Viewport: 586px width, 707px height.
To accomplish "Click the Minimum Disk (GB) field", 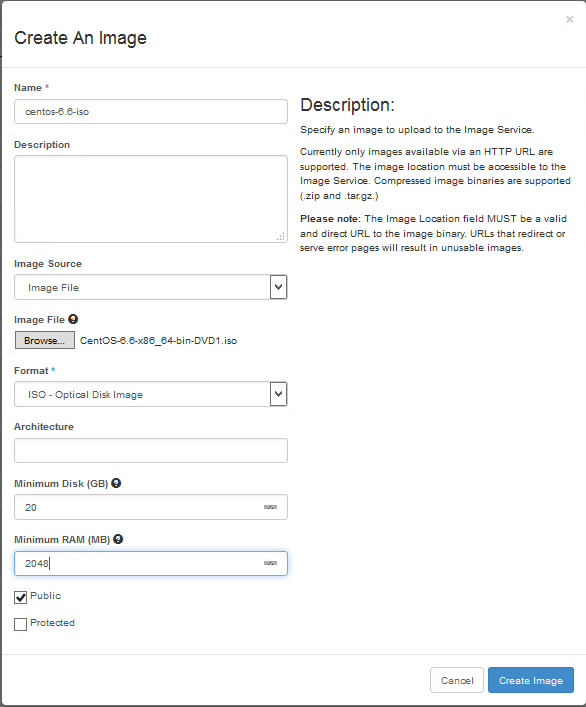I will pyautogui.click(x=151, y=507).
